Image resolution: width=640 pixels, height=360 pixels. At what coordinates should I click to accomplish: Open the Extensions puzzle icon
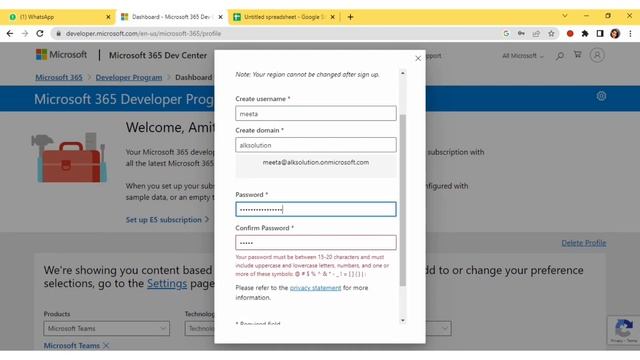[x=585, y=33]
